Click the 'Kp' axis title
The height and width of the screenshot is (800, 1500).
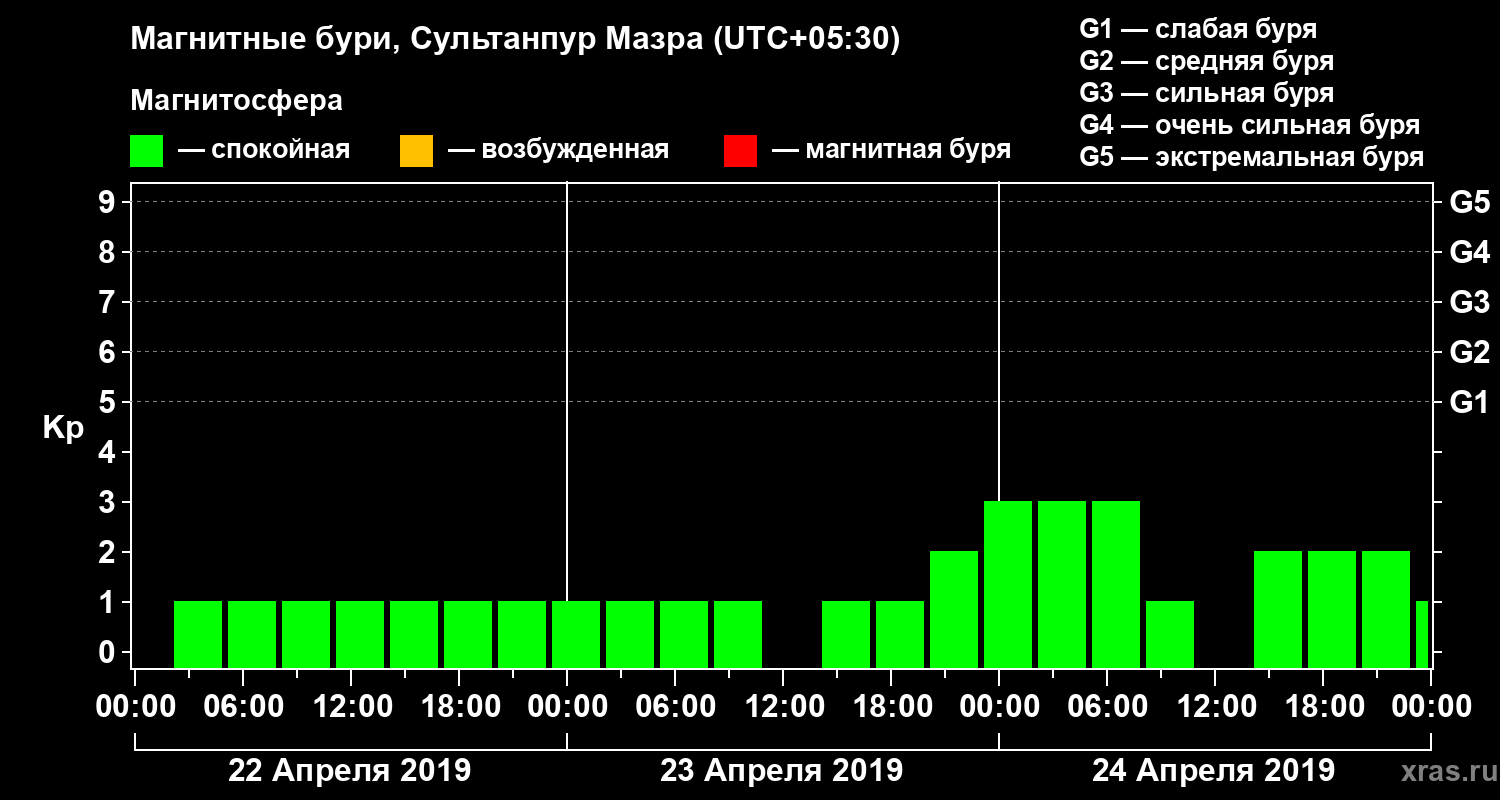pyautogui.click(x=63, y=427)
